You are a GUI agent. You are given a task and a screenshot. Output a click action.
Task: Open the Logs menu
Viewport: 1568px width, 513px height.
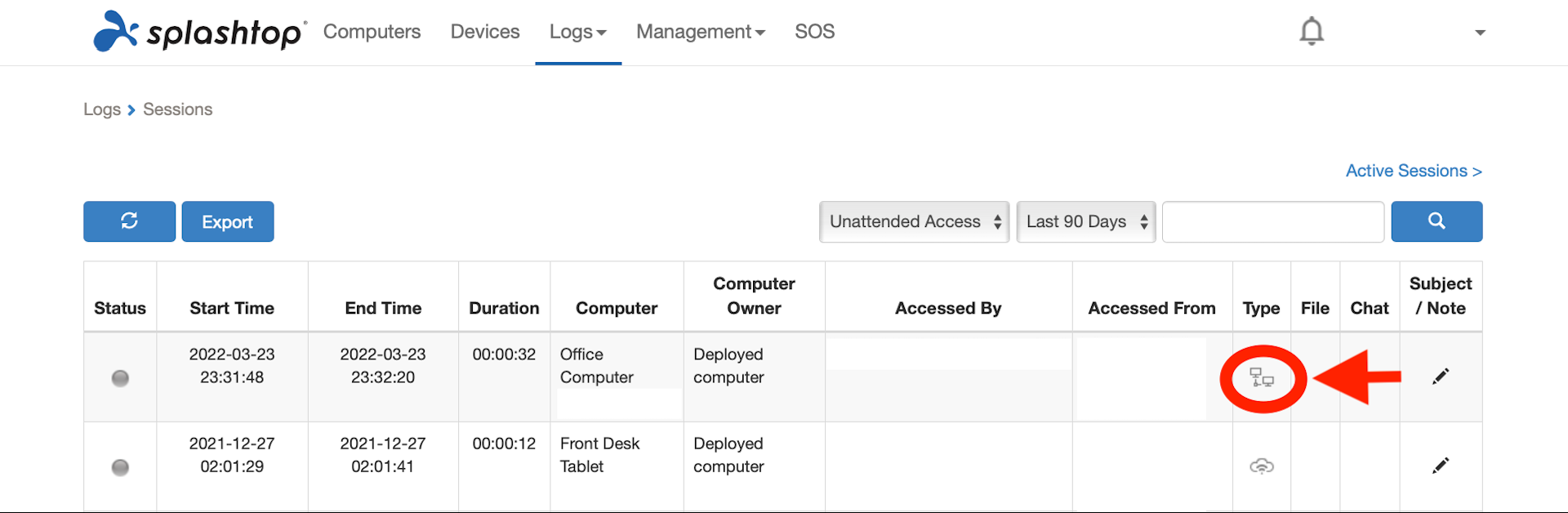tap(578, 32)
